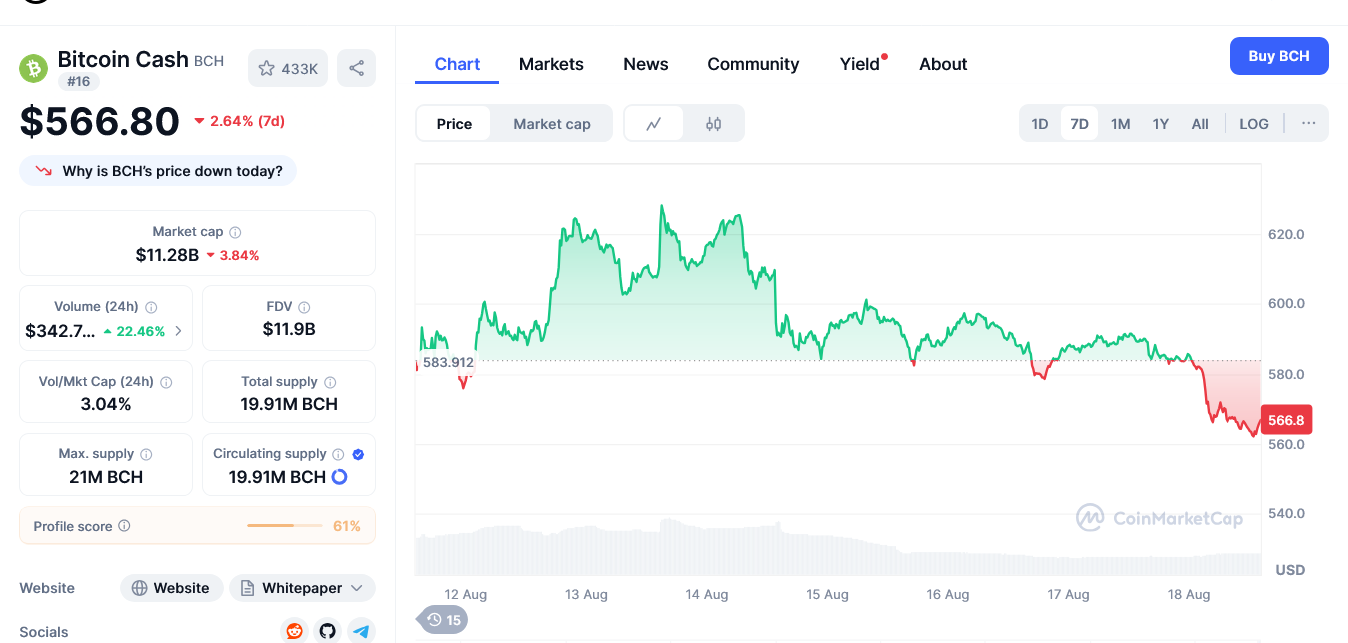
Task: Click the 19.91M BCH total supply value
Action: click(289, 404)
